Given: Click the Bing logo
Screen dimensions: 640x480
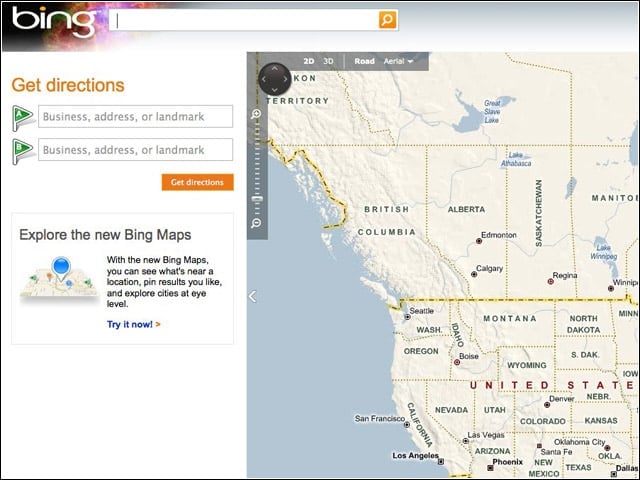Looking at the screenshot, I should (x=54, y=21).
